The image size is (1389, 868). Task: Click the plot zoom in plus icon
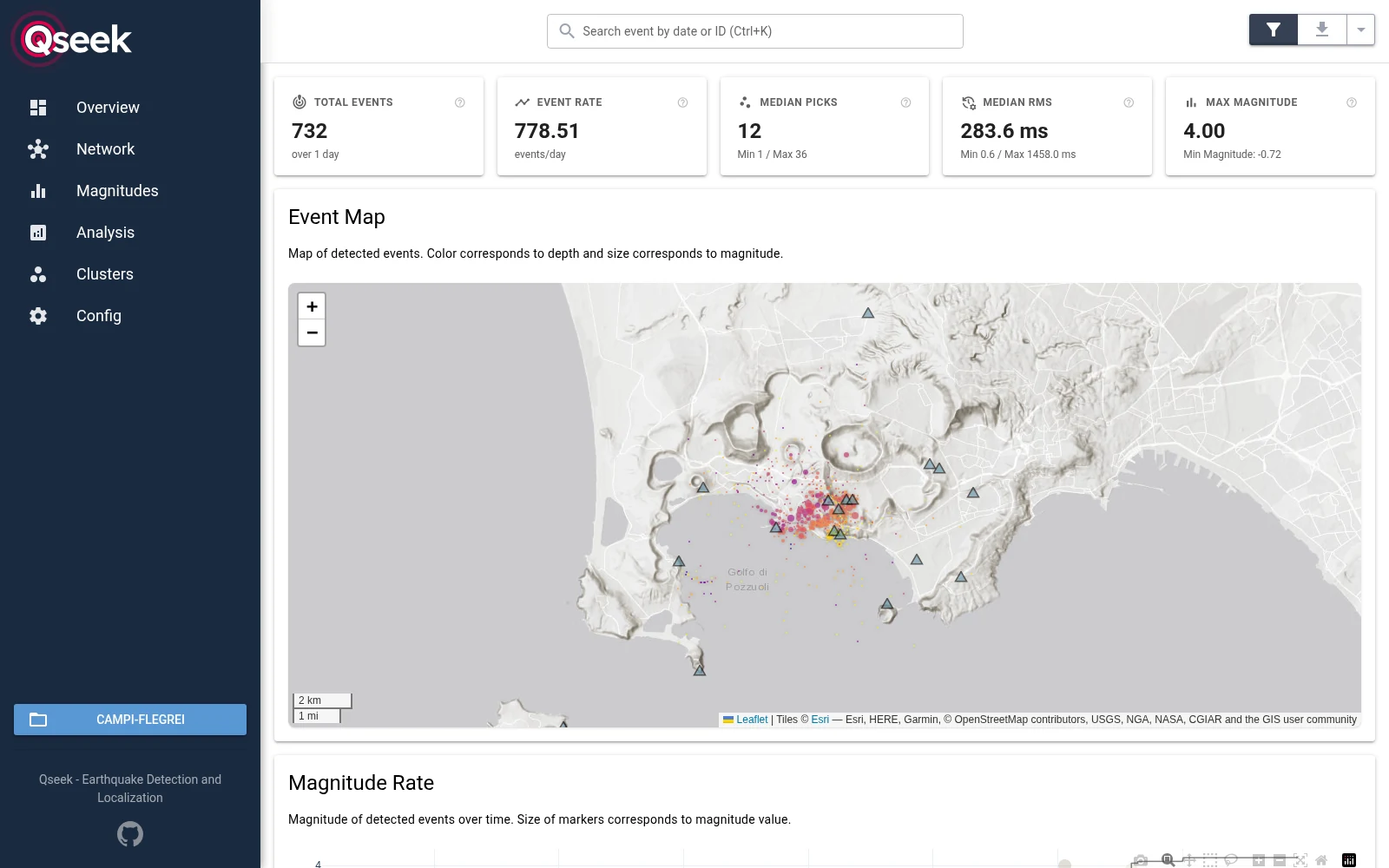point(1259,860)
